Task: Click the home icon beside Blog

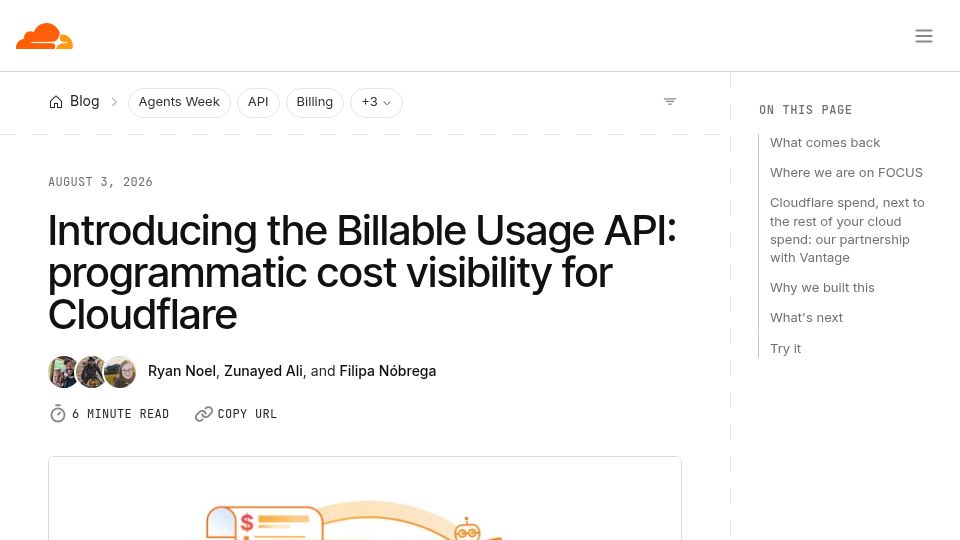Action: click(x=56, y=102)
